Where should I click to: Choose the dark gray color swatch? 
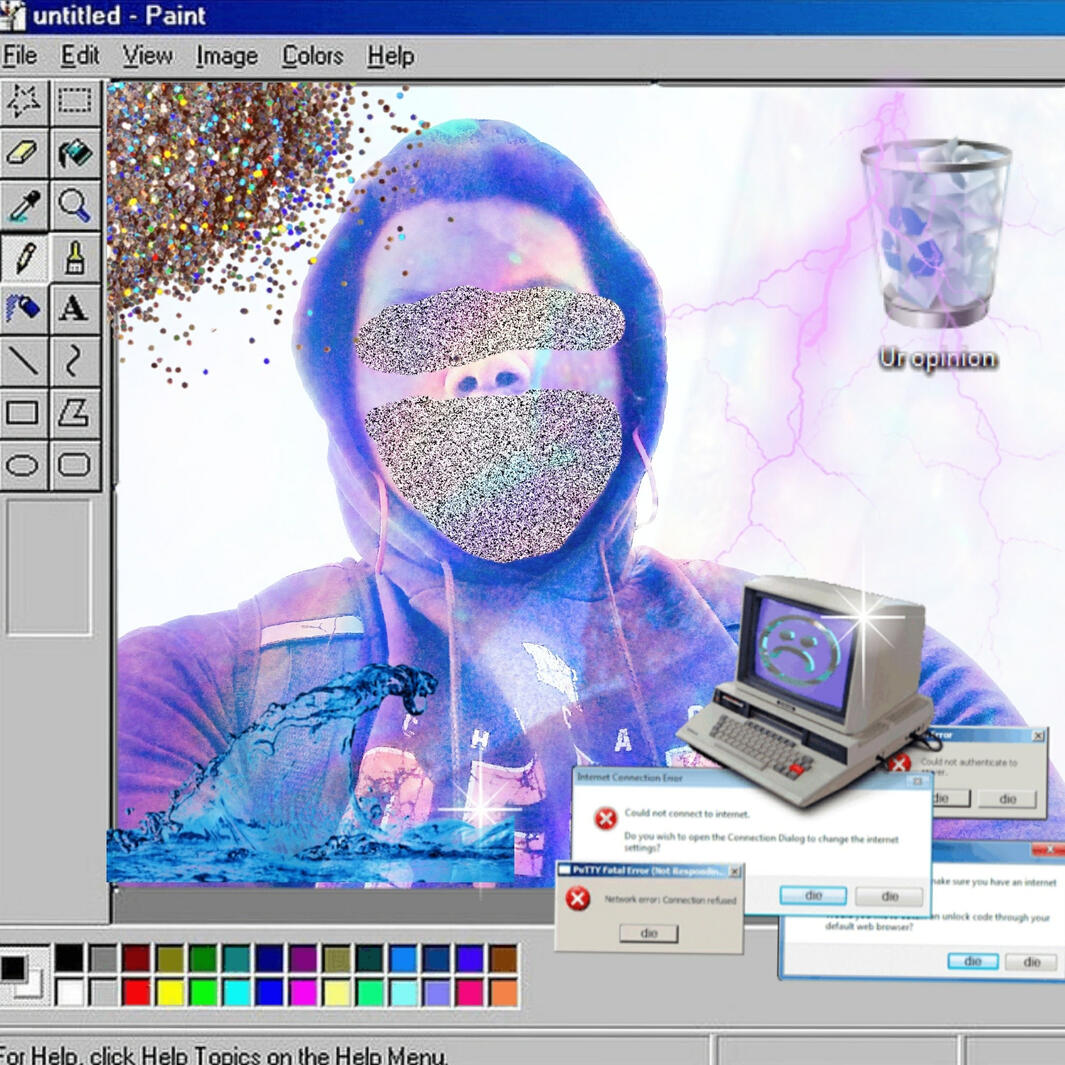(103, 958)
